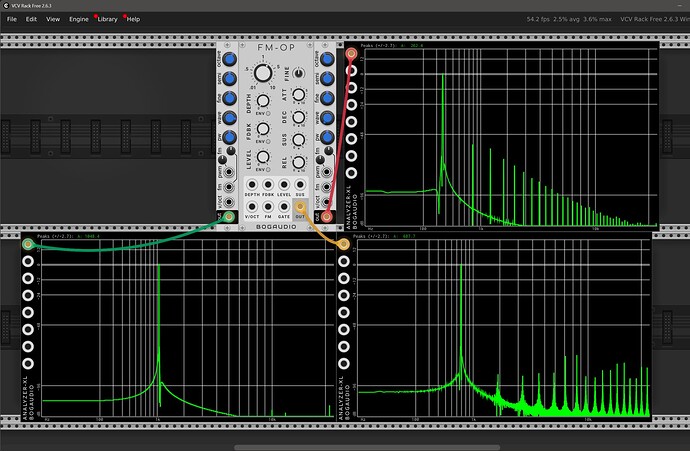Image resolution: width=690 pixels, height=451 pixels.
Task: Click bottom input jack on lower-left Analyzer-XL
Action: pyautogui.click(x=28, y=364)
